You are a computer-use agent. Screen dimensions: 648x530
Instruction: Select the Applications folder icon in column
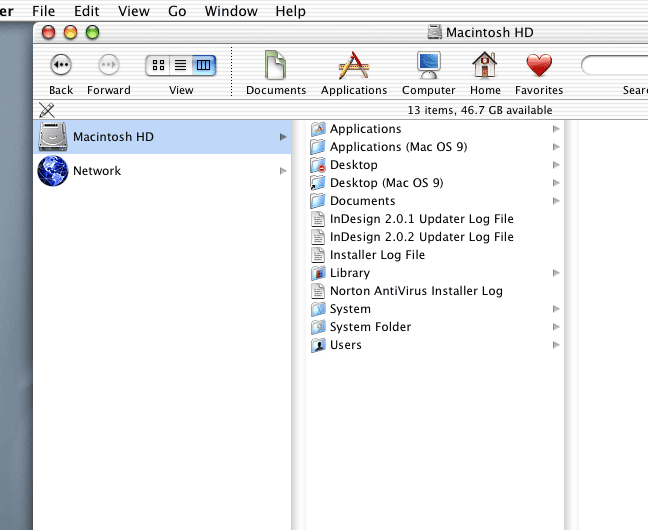click(x=318, y=129)
